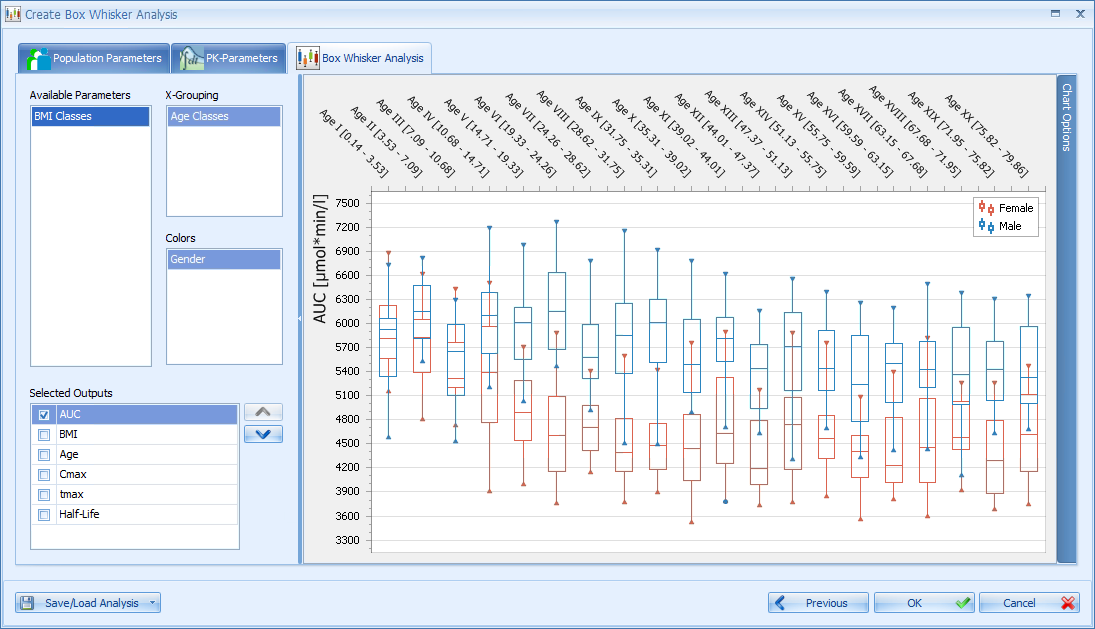Check the Half-Life output checkbox
Image resolution: width=1095 pixels, height=629 pixels.
(44, 515)
